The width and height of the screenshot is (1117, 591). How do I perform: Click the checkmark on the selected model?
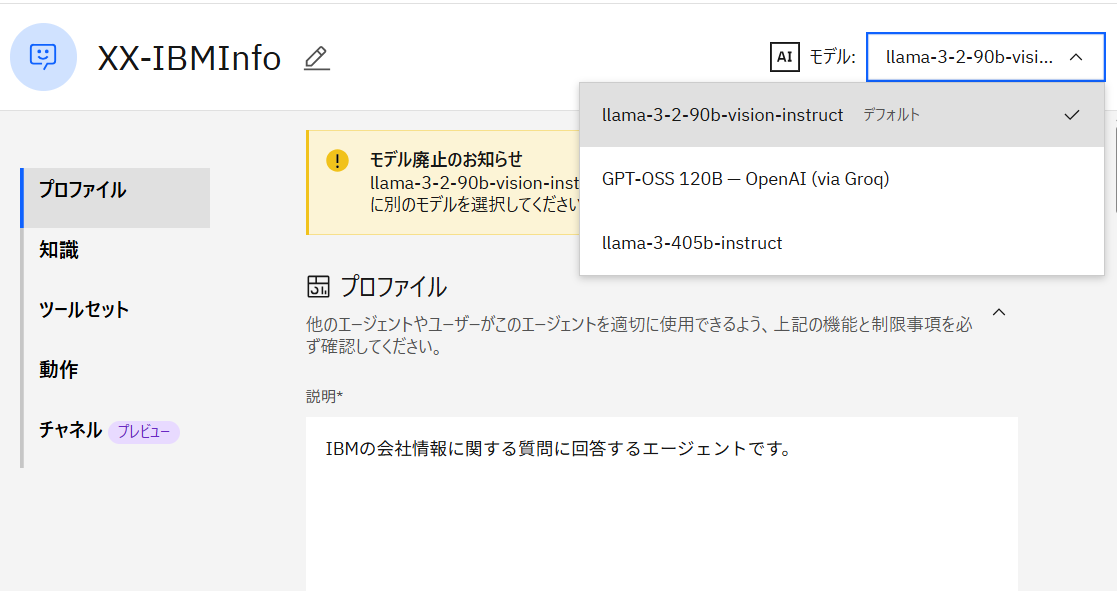coord(1072,115)
